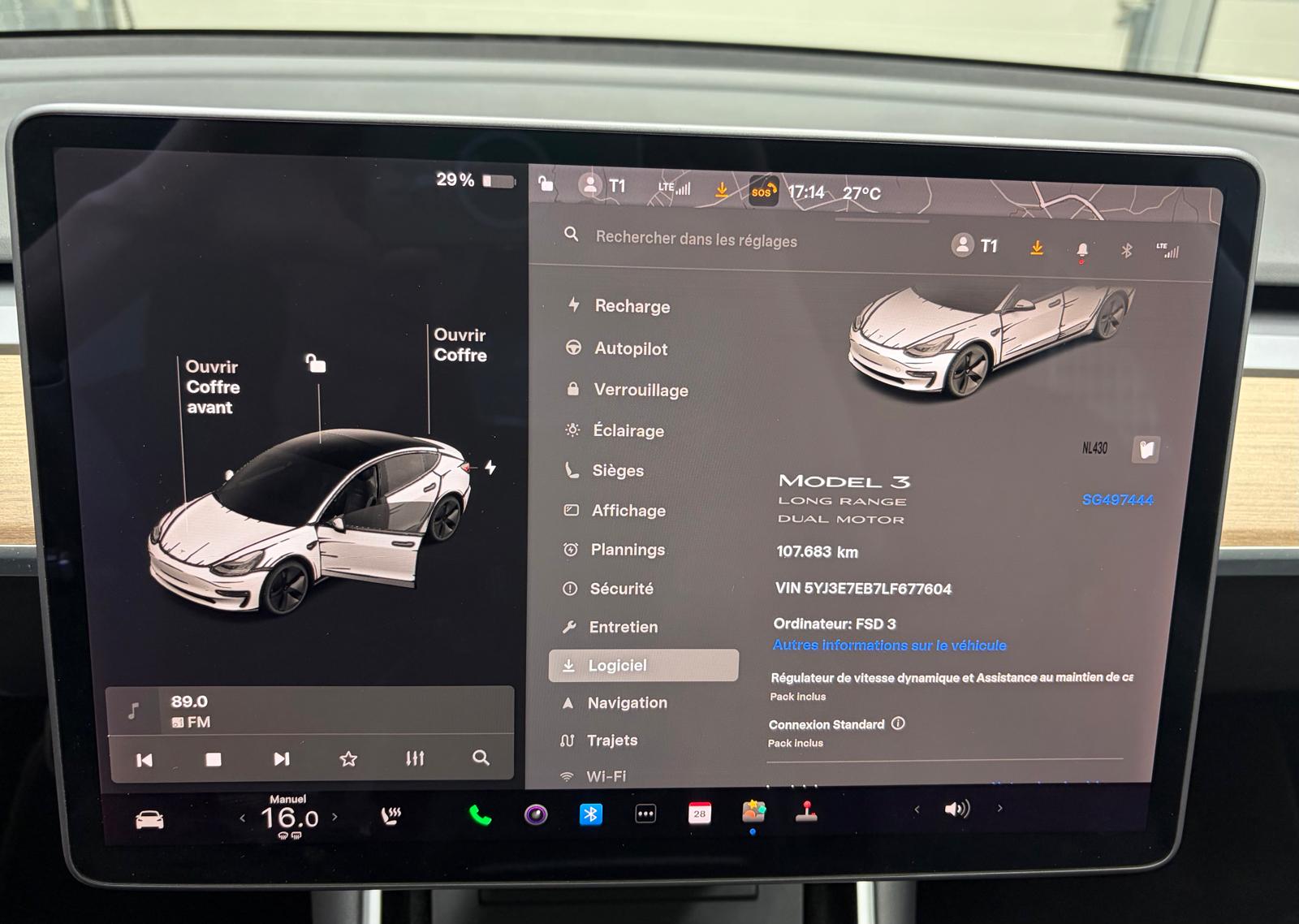Open the camera app icon
The image size is (1299, 924).
[x=536, y=814]
